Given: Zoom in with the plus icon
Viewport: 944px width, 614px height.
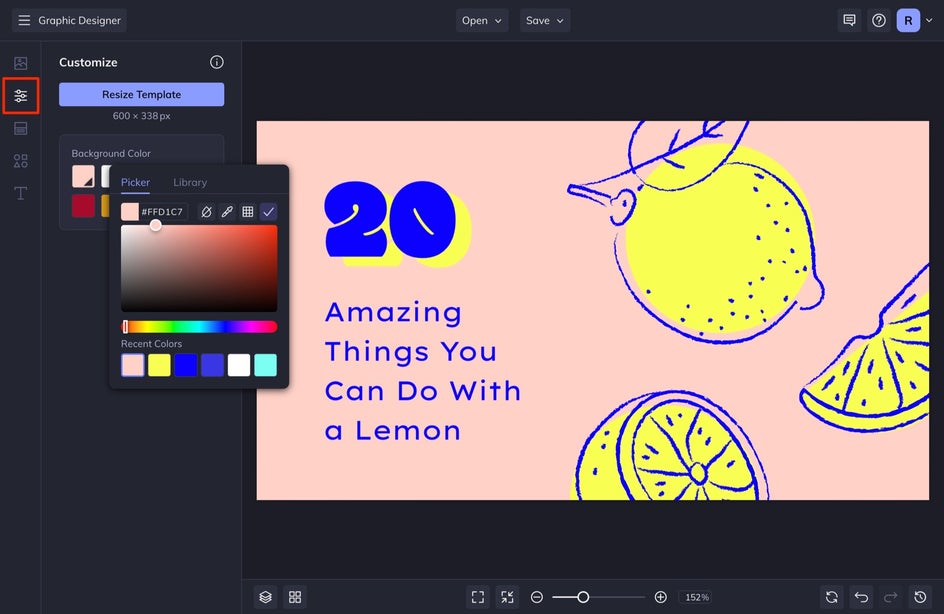Looking at the screenshot, I should tap(660, 597).
